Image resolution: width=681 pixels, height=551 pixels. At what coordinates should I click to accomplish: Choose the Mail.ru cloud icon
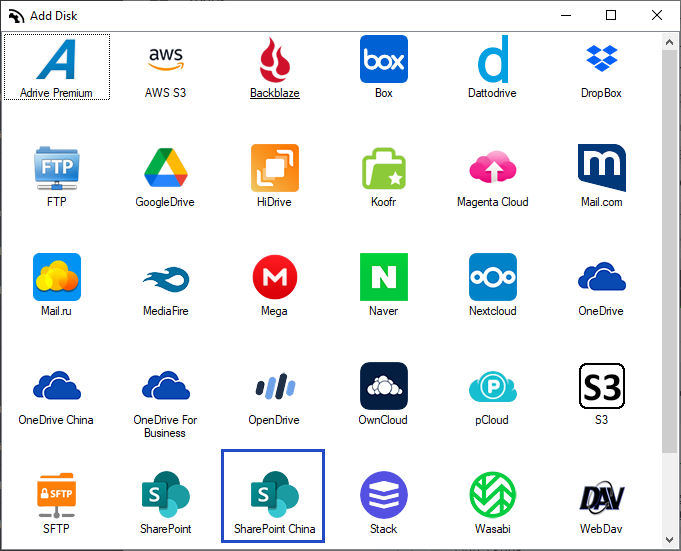click(x=57, y=277)
